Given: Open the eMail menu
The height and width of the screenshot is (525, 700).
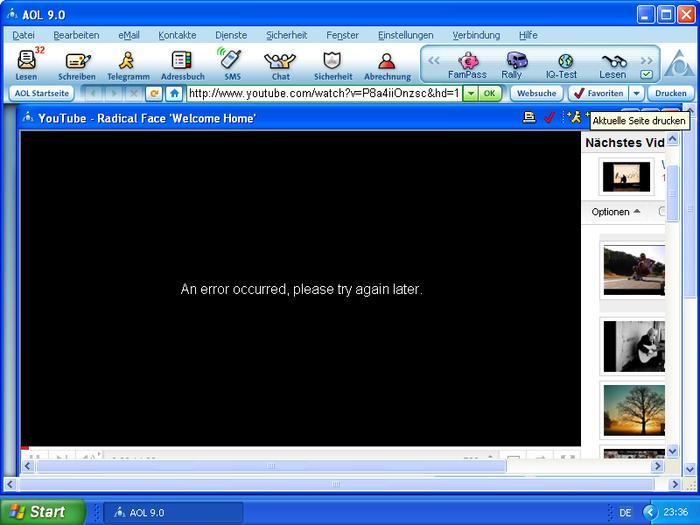Looking at the screenshot, I should (129, 35).
